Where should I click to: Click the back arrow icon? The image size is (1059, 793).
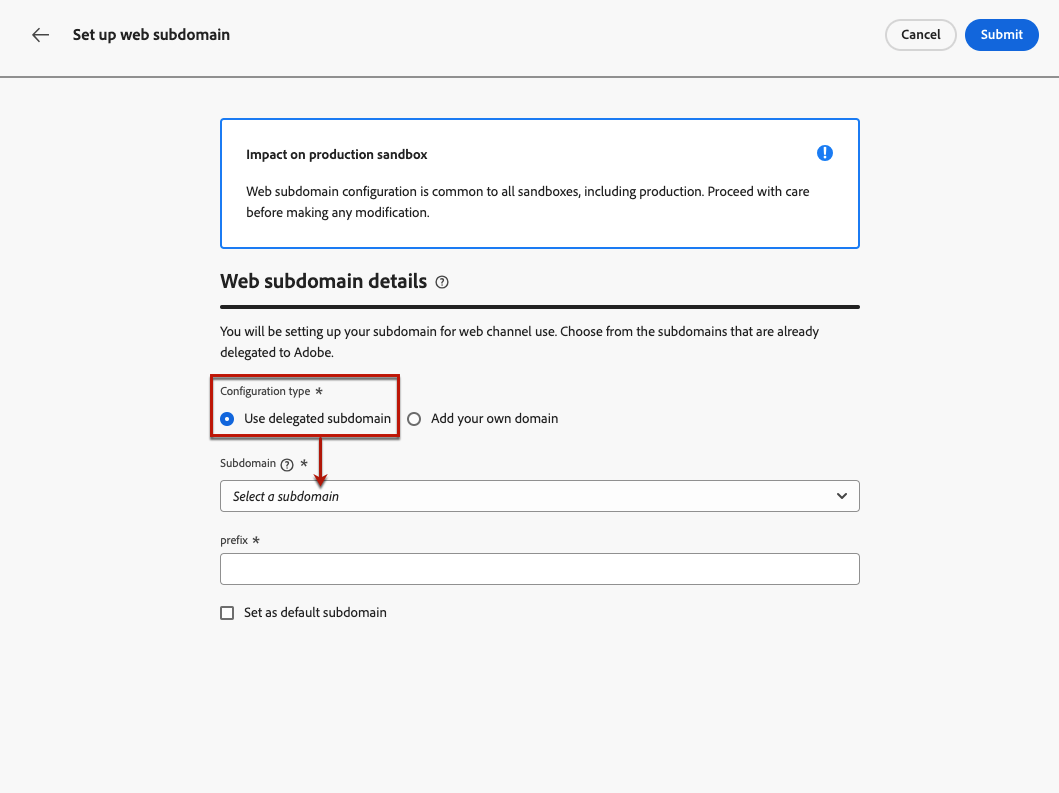click(40, 35)
